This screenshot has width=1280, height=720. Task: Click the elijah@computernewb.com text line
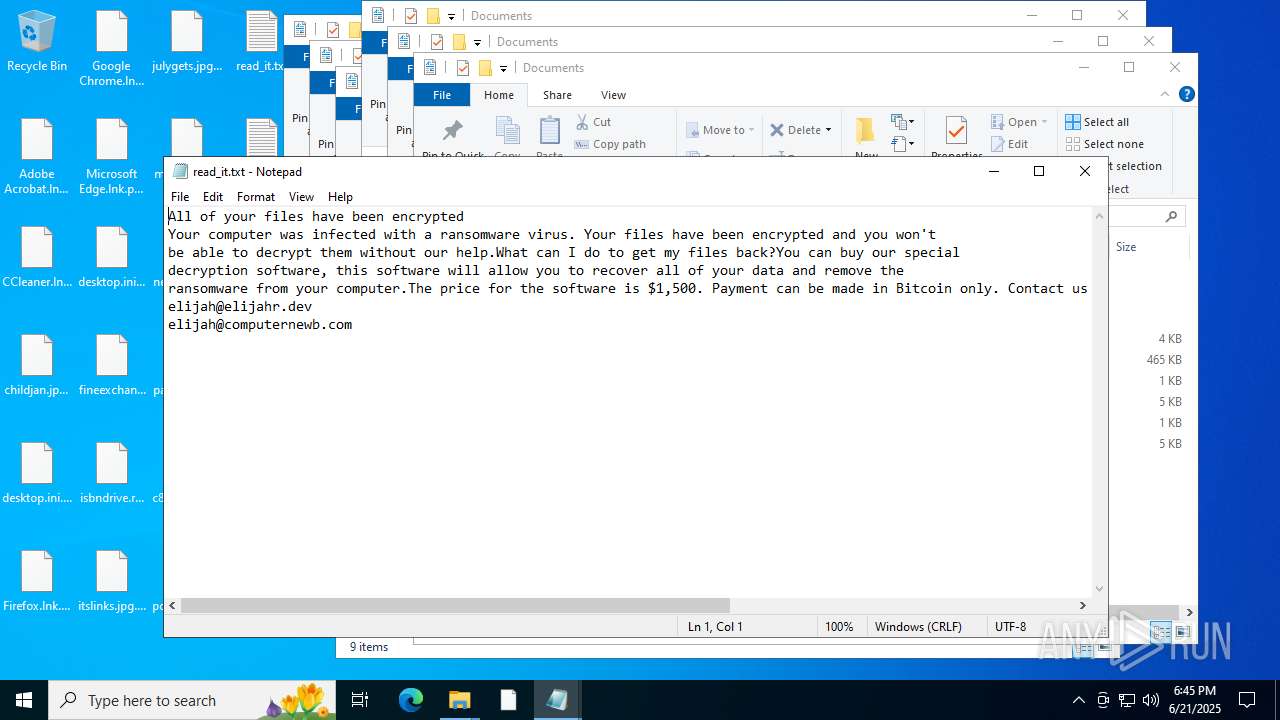(260, 324)
